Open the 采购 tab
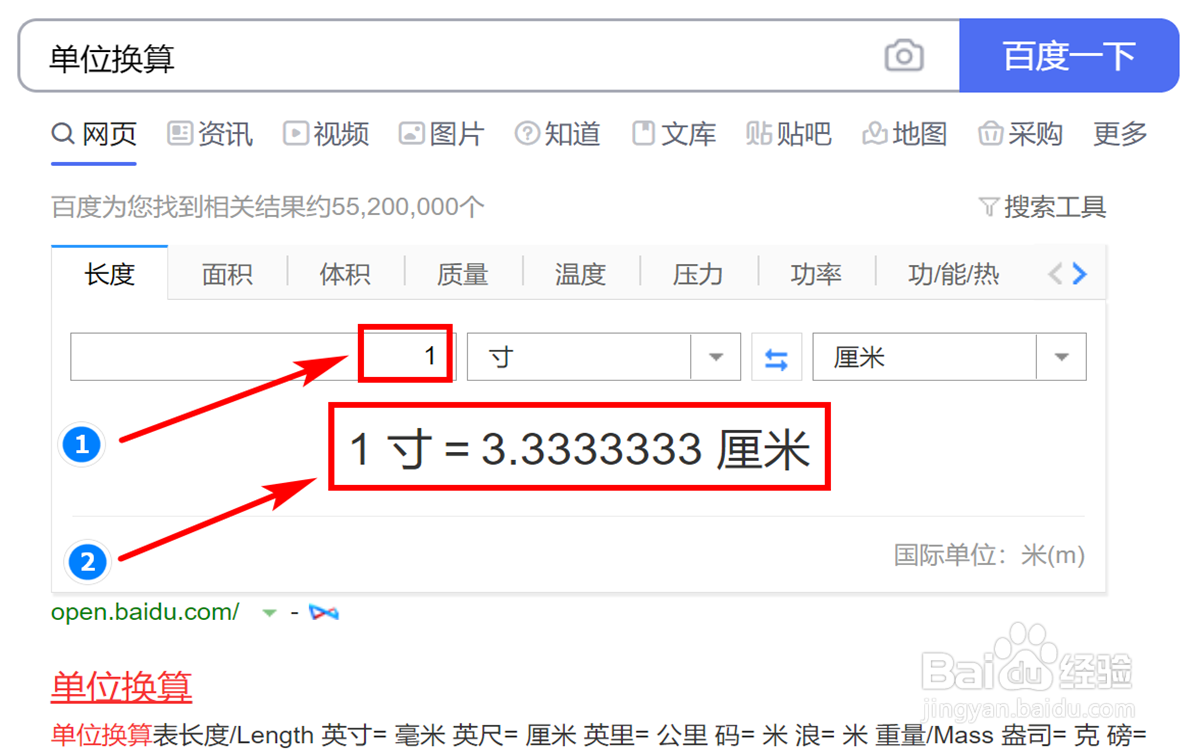The image size is (1200, 750). [x=1020, y=134]
